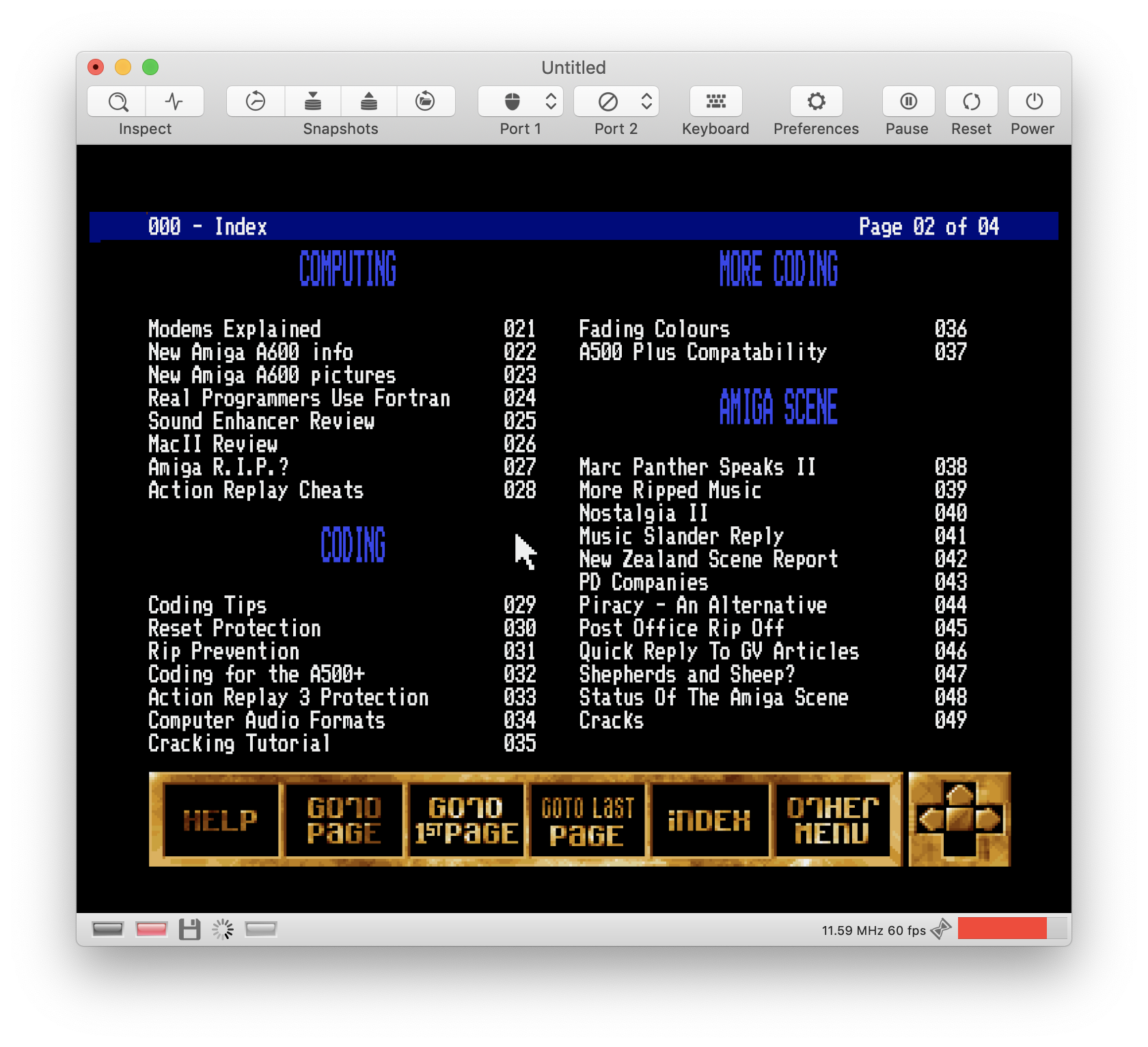The image size is (1148, 1047).
Task: Select "A500 Plus Compatability" entry
Action: coord(703,353)
